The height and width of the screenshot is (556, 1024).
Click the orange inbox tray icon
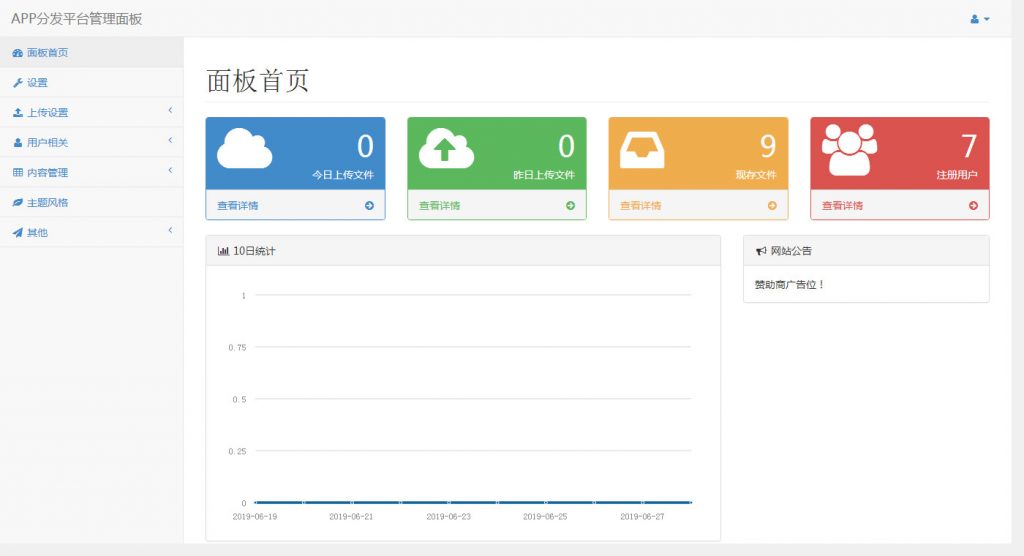click(642, 150)
